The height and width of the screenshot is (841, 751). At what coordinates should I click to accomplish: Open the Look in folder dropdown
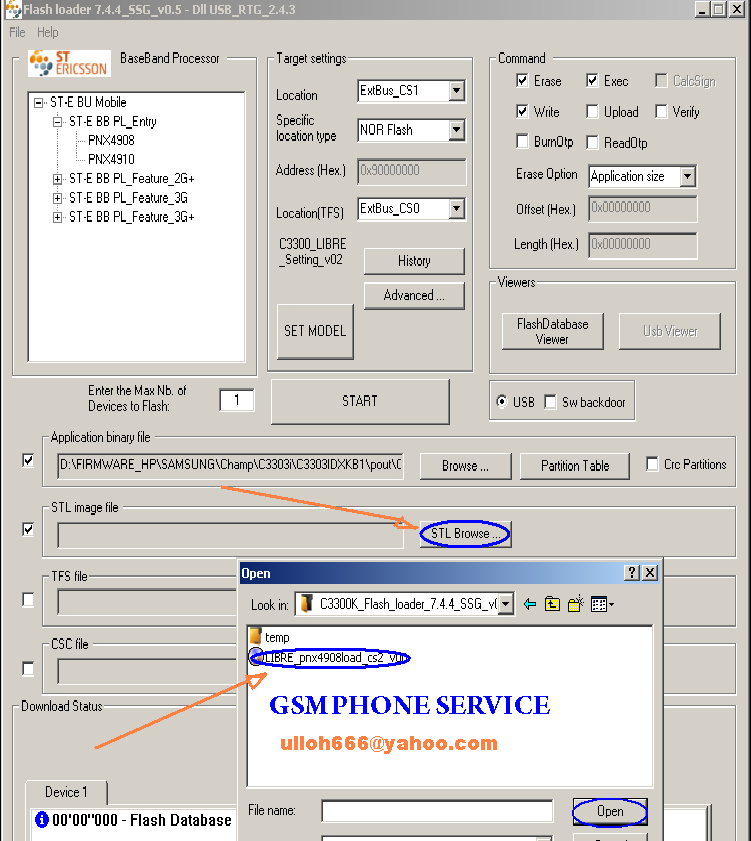[505, 604]
